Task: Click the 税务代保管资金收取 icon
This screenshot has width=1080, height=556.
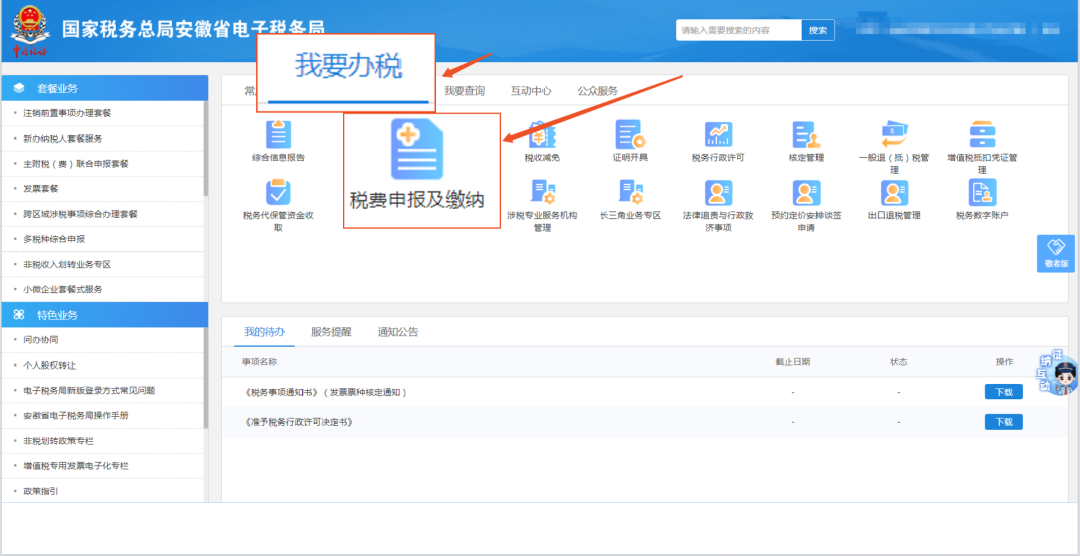Action: 278,193
